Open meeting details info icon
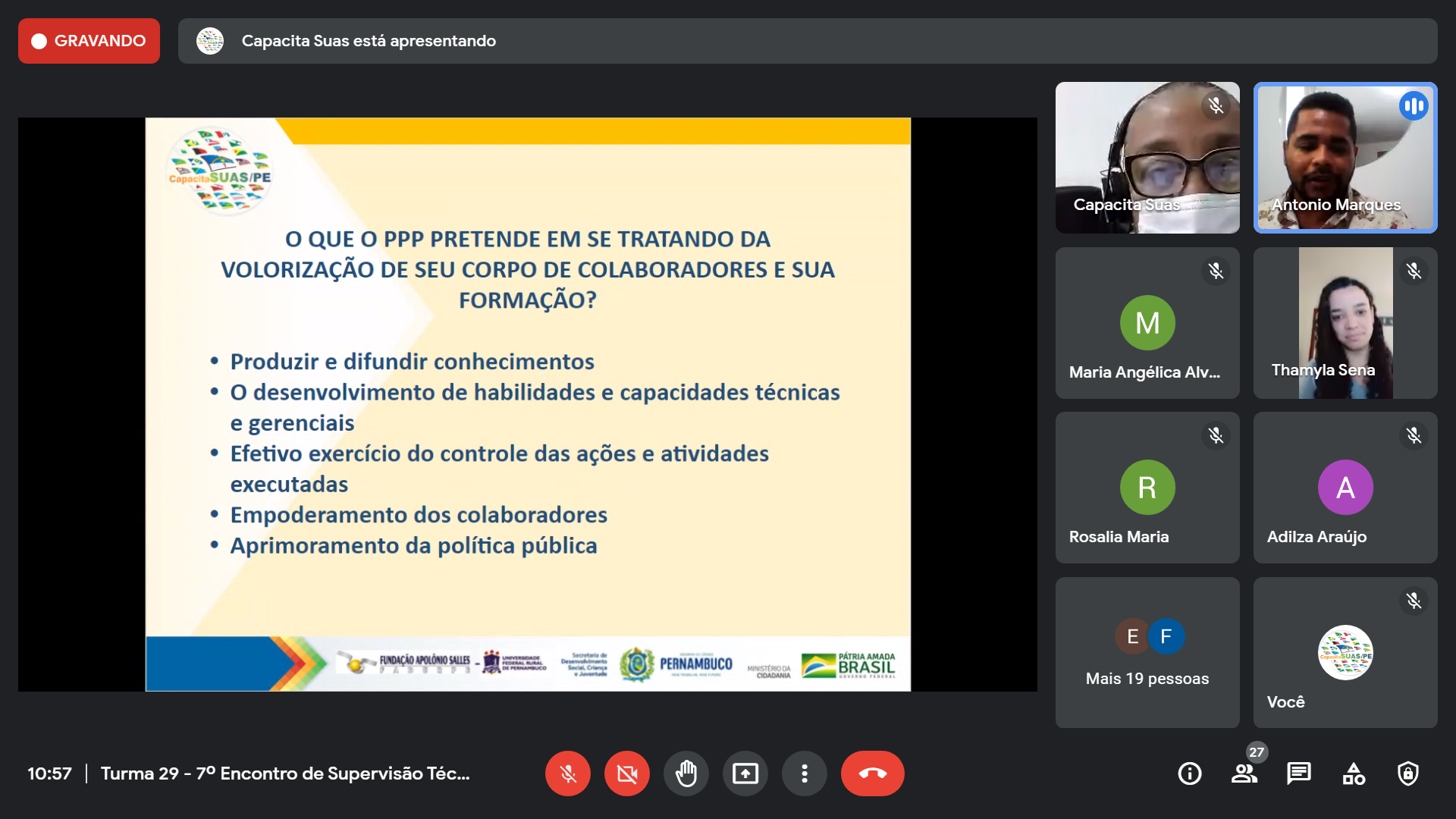This screenshot has width=1456, height=819. (x=1189, y=773)
